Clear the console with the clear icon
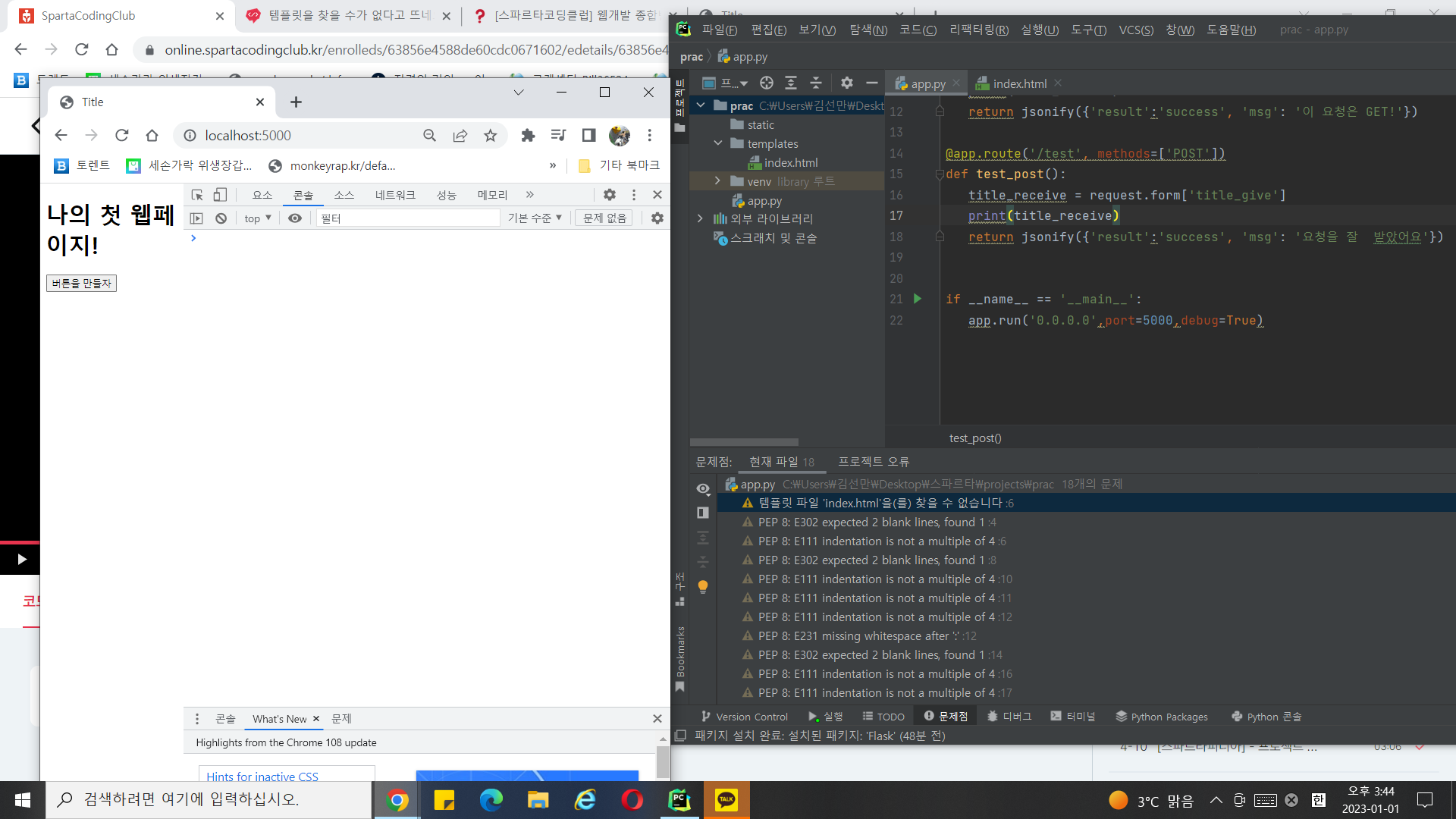1456x819 pixels. point(221,218)
